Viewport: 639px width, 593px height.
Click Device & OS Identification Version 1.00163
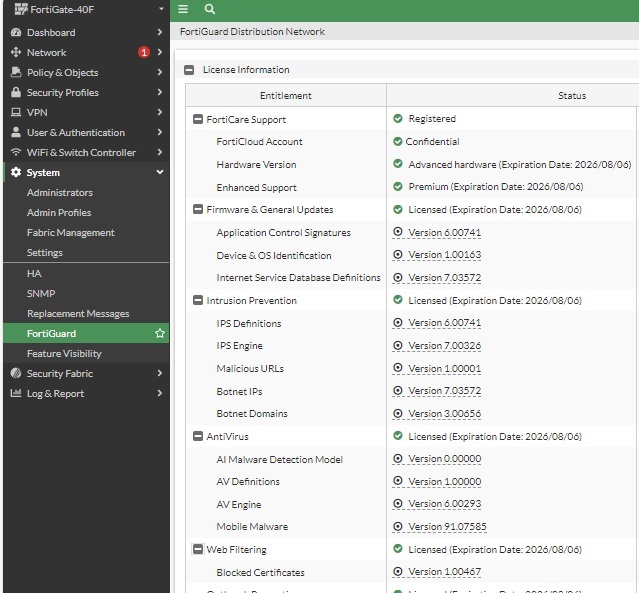pyautogui.click(x=445, y=255)
